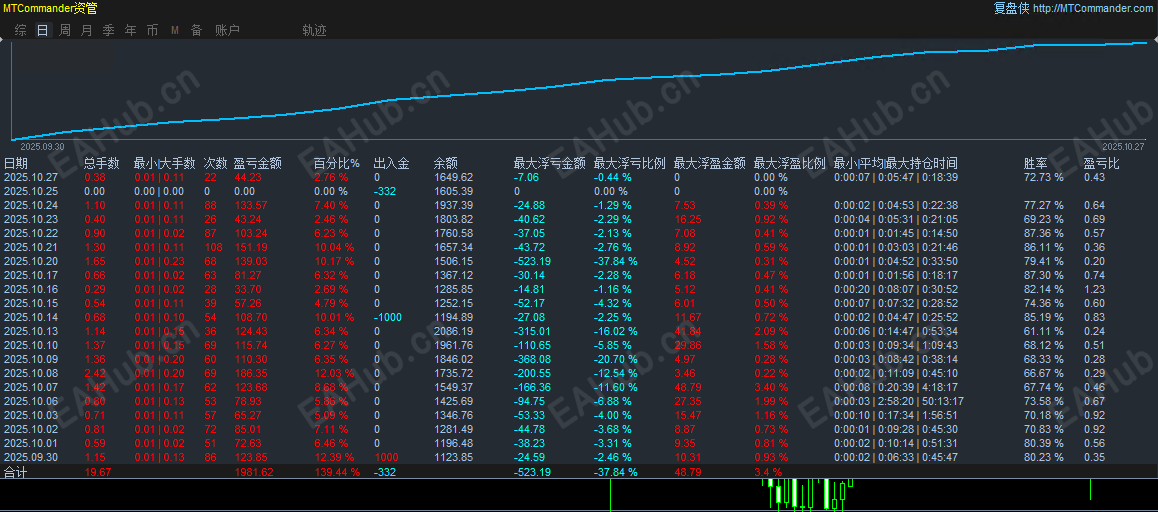The image size is (1158, 512).
Task: Click the -20.70 % drawdown cell
Action: coord(616,359)
